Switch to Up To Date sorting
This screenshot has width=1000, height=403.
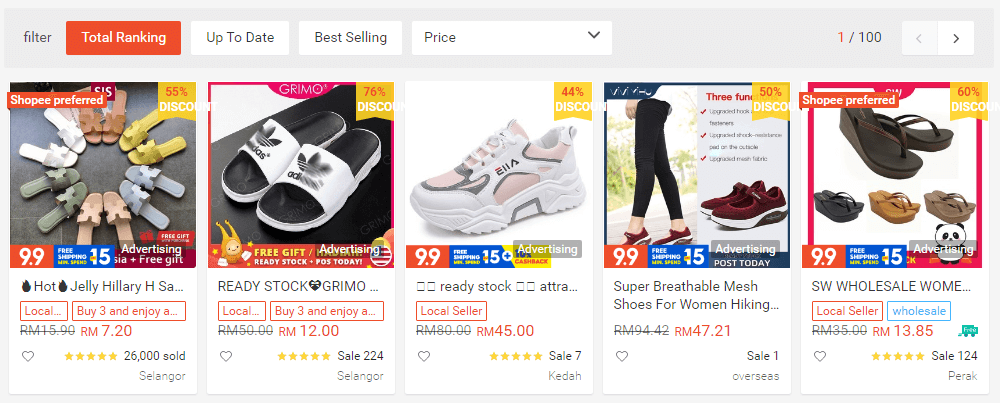[x=240, y=38]
